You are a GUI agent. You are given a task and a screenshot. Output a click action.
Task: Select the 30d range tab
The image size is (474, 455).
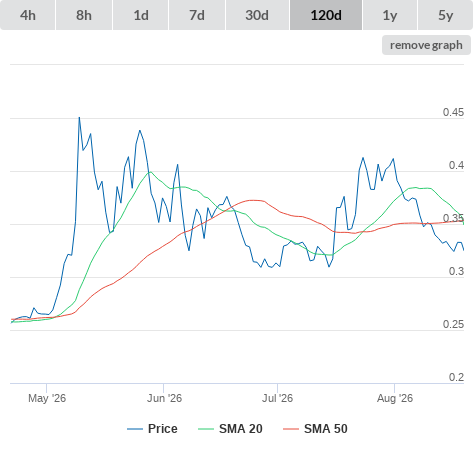[x=257, y=15]
